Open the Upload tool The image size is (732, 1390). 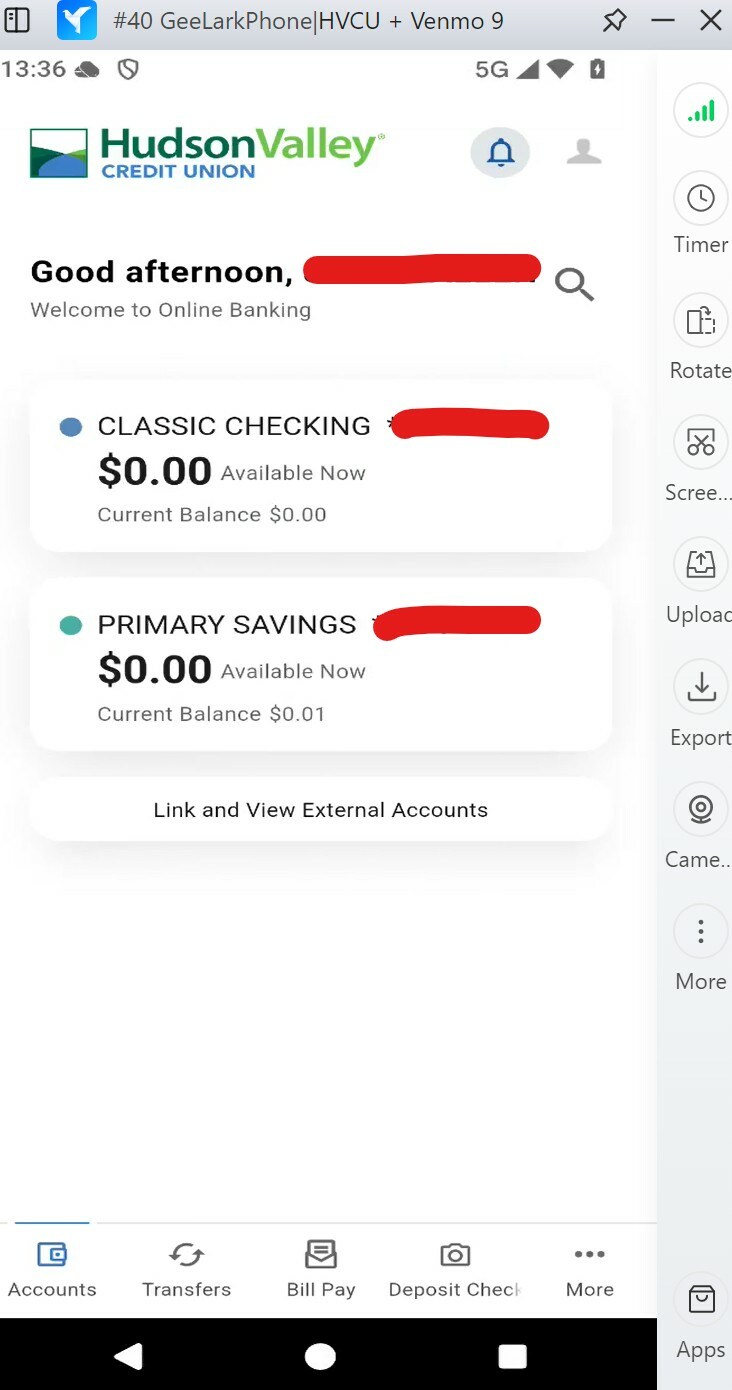(x=700, y=582)
